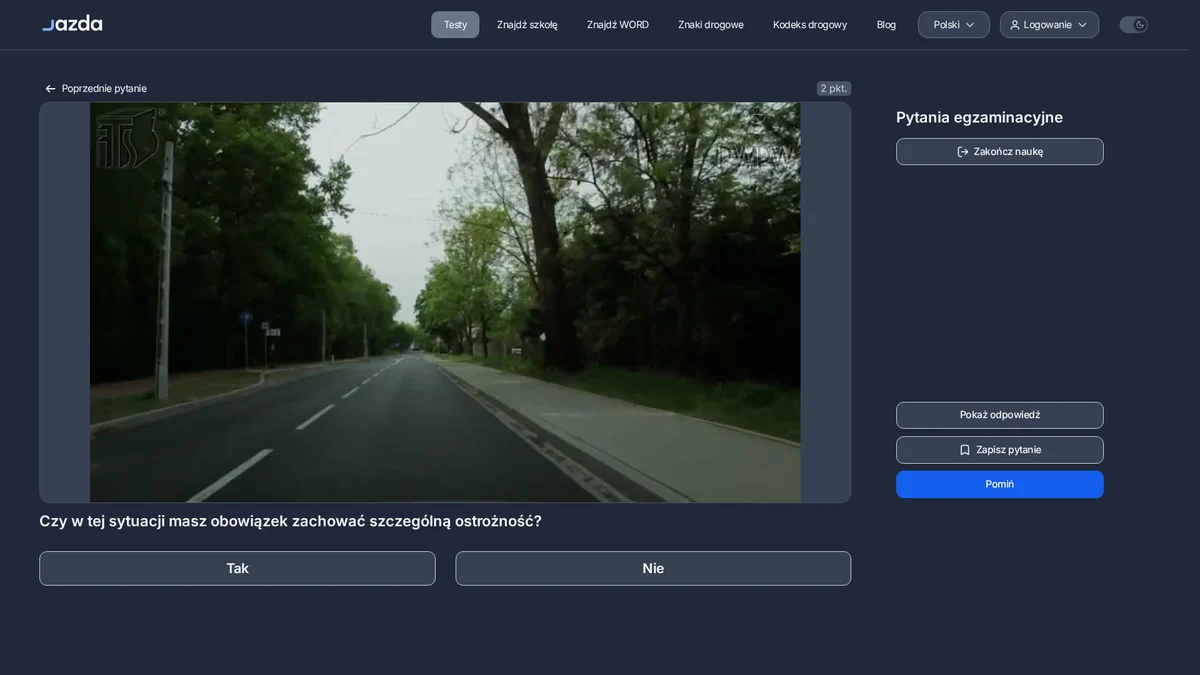Click Pokaż odpowiedź button
The image size is (1200, 675).
[x=1000, y=415]
